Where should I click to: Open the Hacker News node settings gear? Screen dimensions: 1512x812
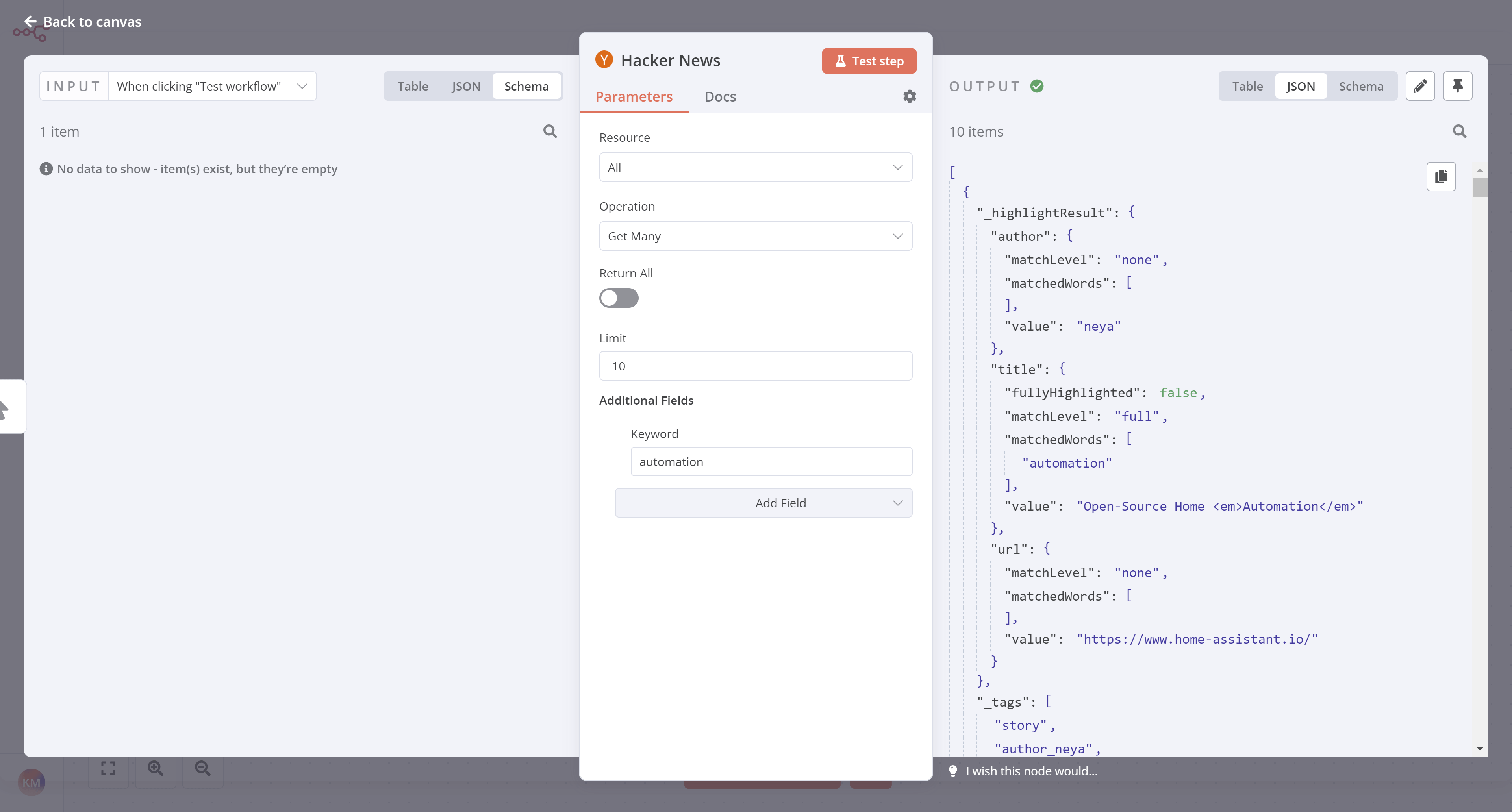click(x=909, y=96)
